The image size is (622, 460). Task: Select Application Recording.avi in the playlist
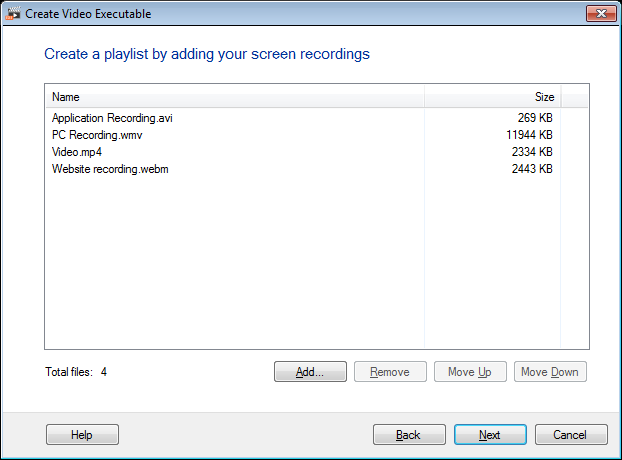point(112,118)
